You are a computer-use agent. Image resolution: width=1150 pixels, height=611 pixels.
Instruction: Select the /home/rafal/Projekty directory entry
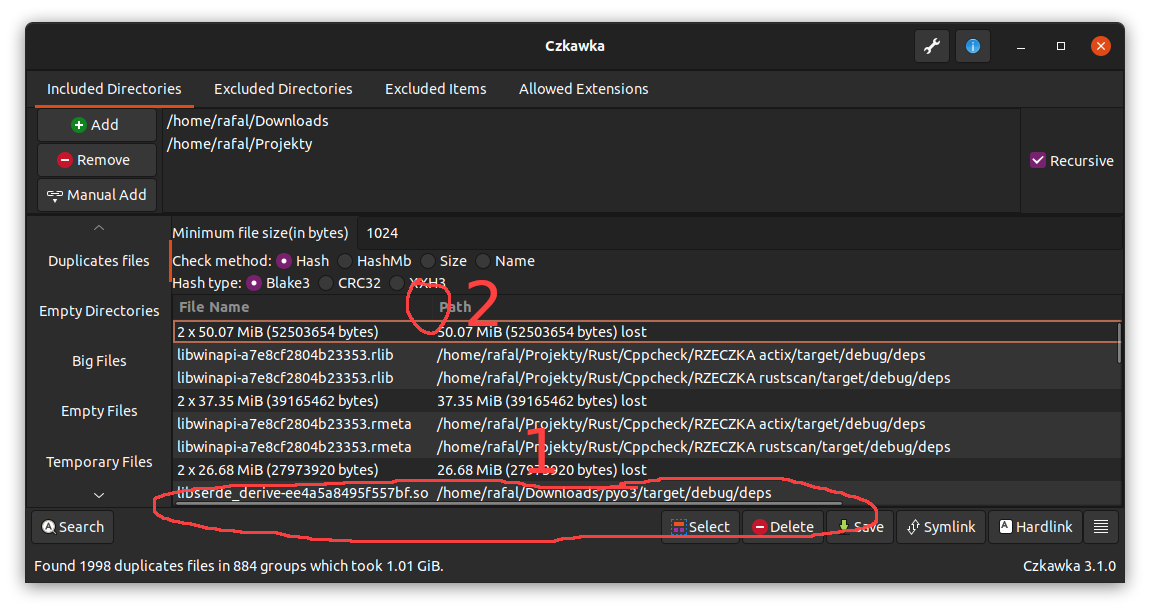click(x=240, y=144)
